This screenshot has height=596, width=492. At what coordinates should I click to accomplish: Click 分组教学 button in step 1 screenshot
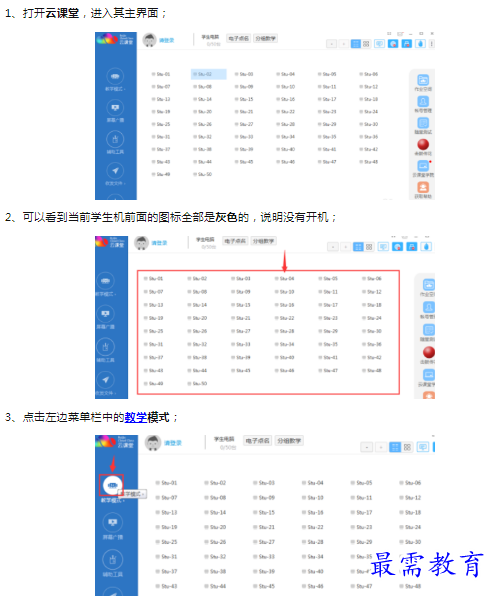pos(265,38)
